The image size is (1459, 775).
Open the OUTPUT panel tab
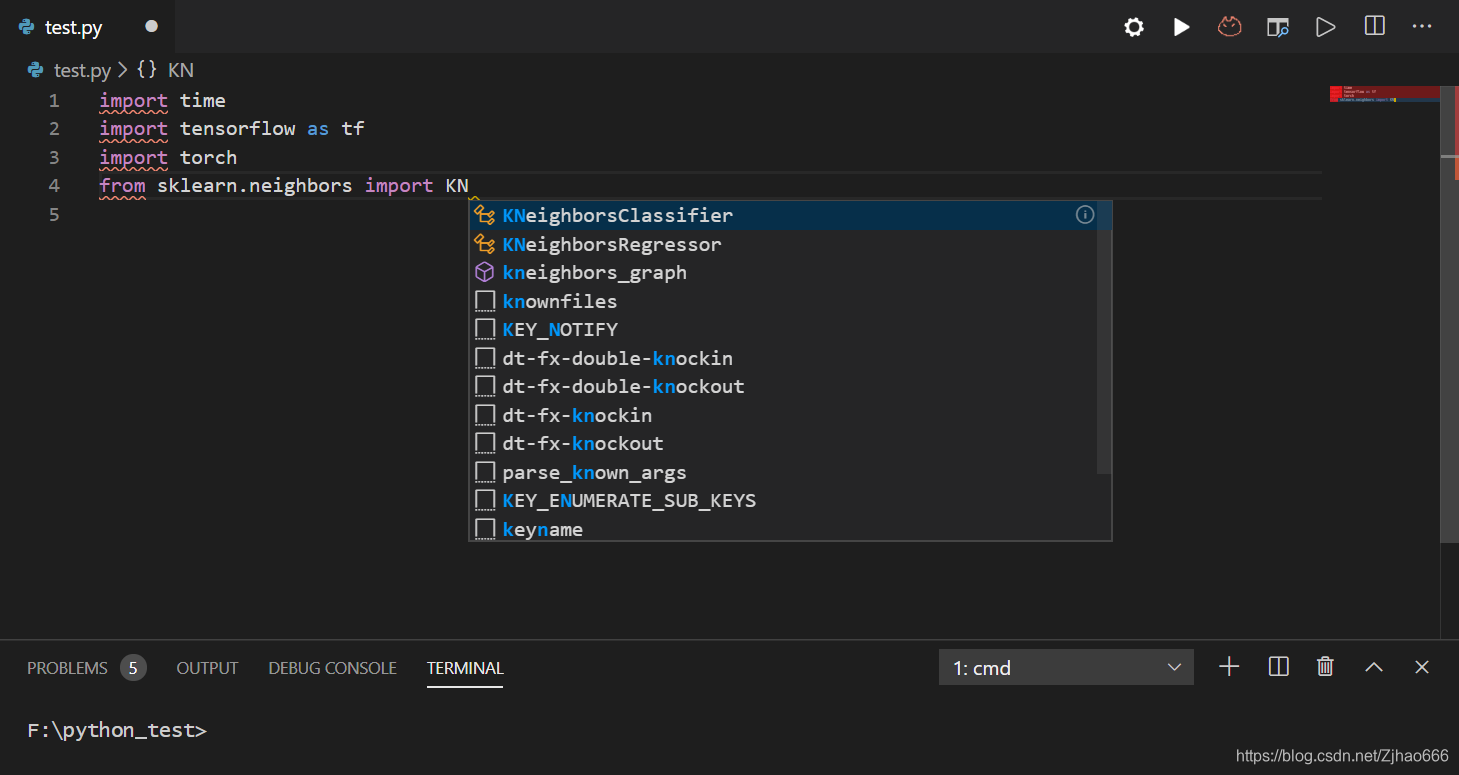click(207, 667)
